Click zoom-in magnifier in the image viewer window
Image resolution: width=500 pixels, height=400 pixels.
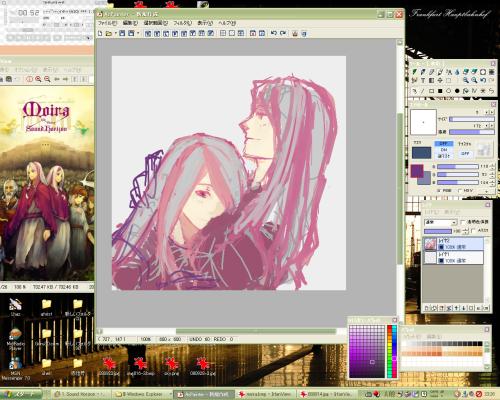point(38,79)
